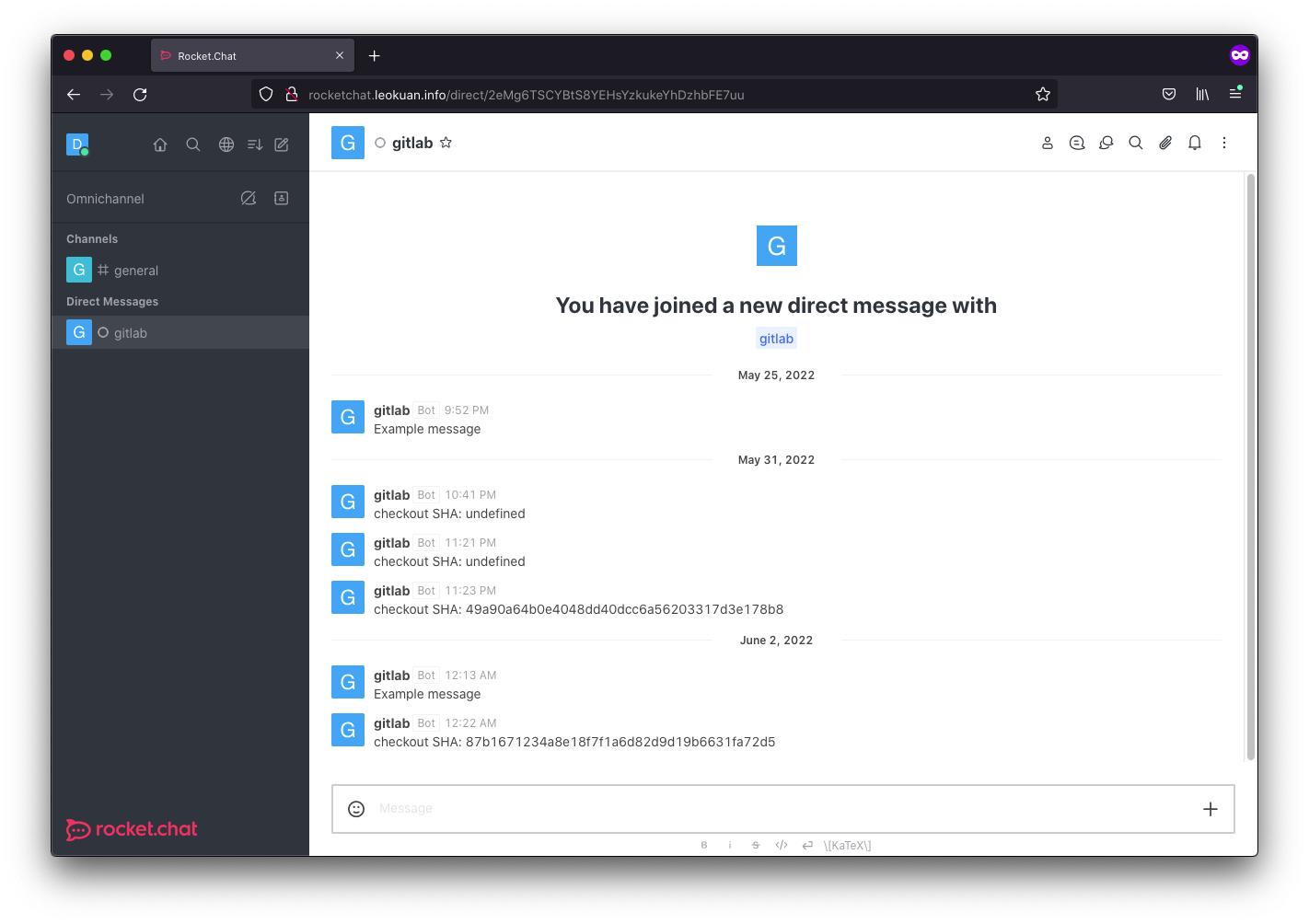Click the gitlab mention link
The height and width of the screenshot is (924, 1309).
(x=776, y=339)
